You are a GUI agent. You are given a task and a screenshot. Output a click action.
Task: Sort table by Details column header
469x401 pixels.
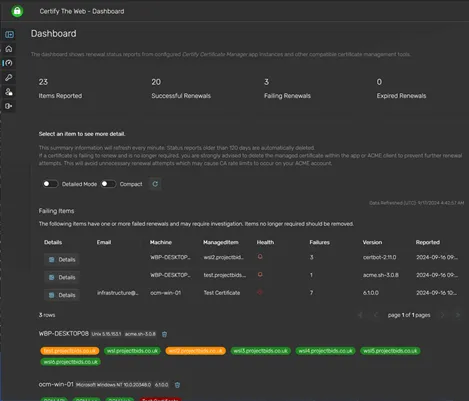click(x=53, y=242)
